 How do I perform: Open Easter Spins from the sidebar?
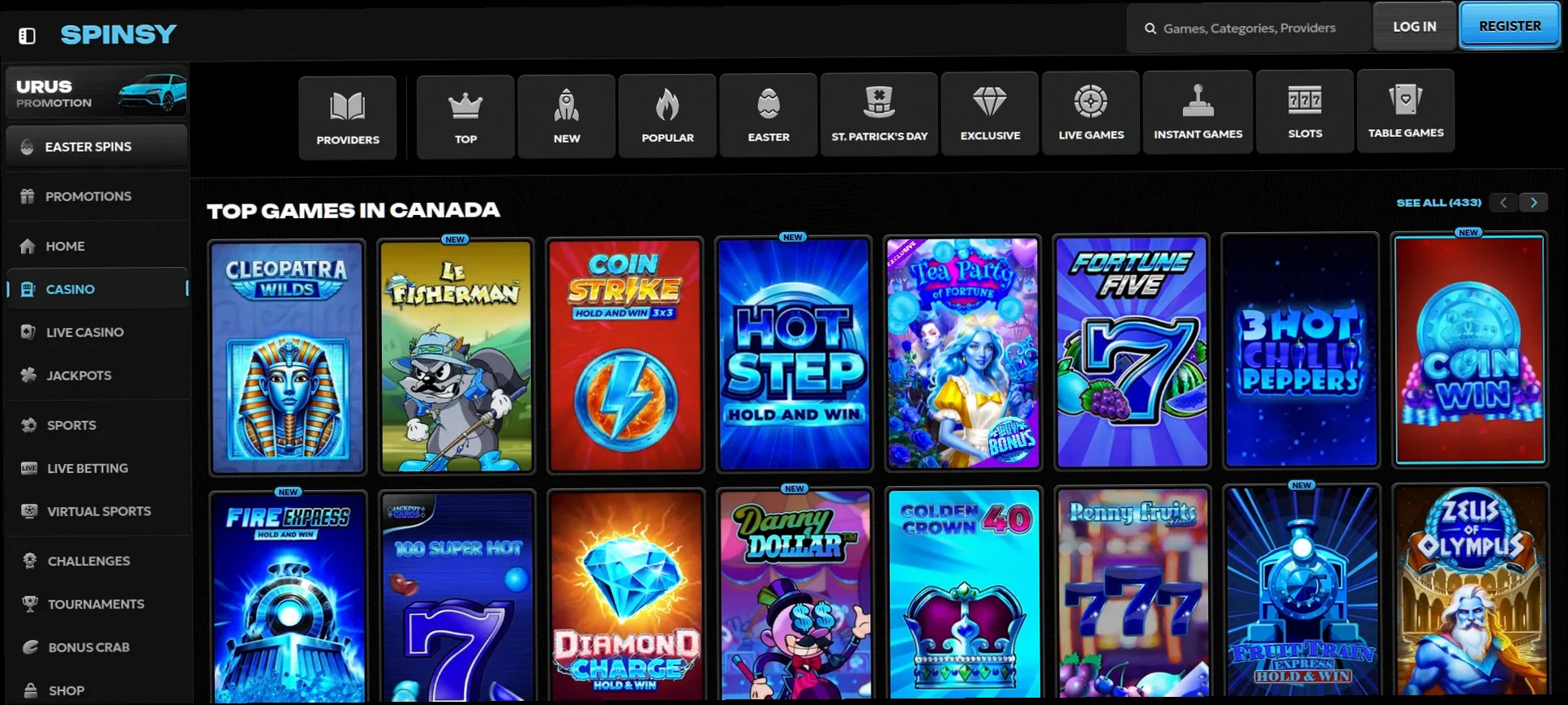(x=97, y=147)
